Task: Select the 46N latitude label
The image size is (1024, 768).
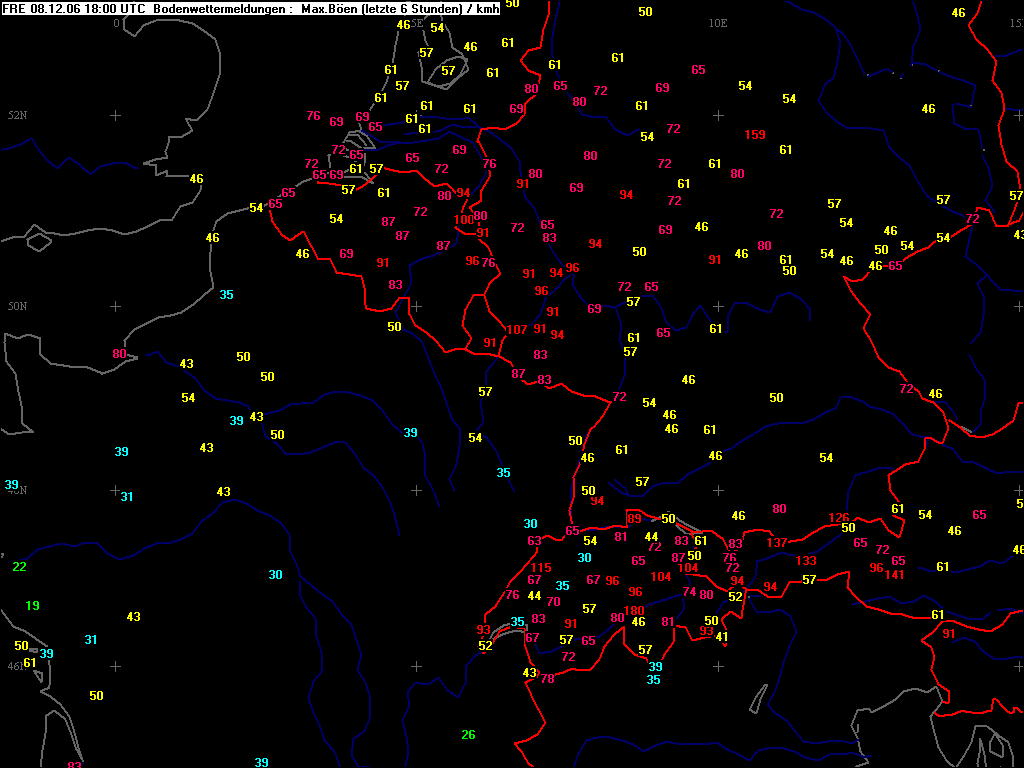Action: (17, 666)
